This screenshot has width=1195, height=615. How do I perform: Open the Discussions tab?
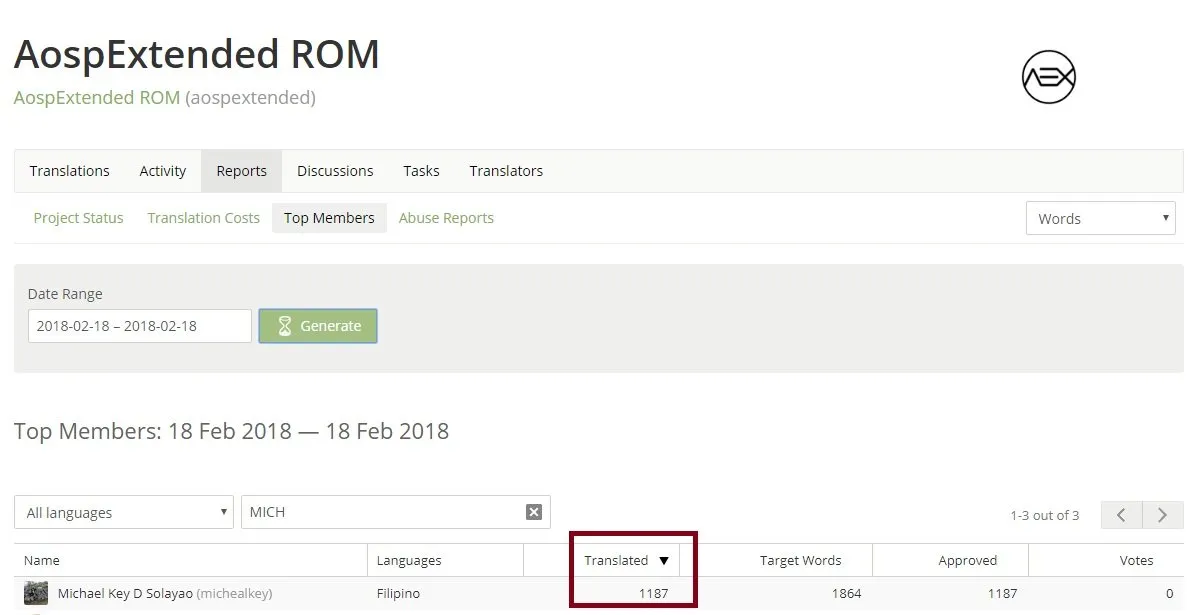[x=335, y=171]
